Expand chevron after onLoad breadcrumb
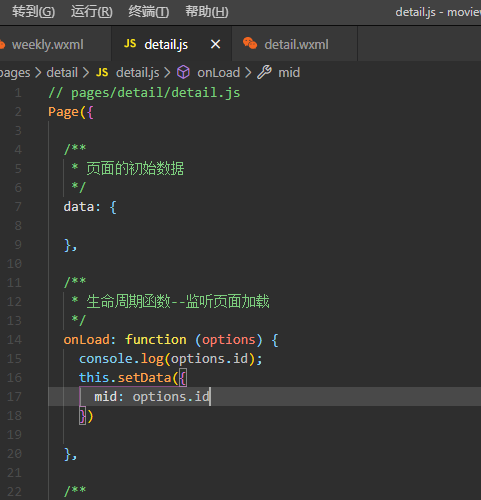The height and width of the screenshot is (500, 481). pos(248,73)
